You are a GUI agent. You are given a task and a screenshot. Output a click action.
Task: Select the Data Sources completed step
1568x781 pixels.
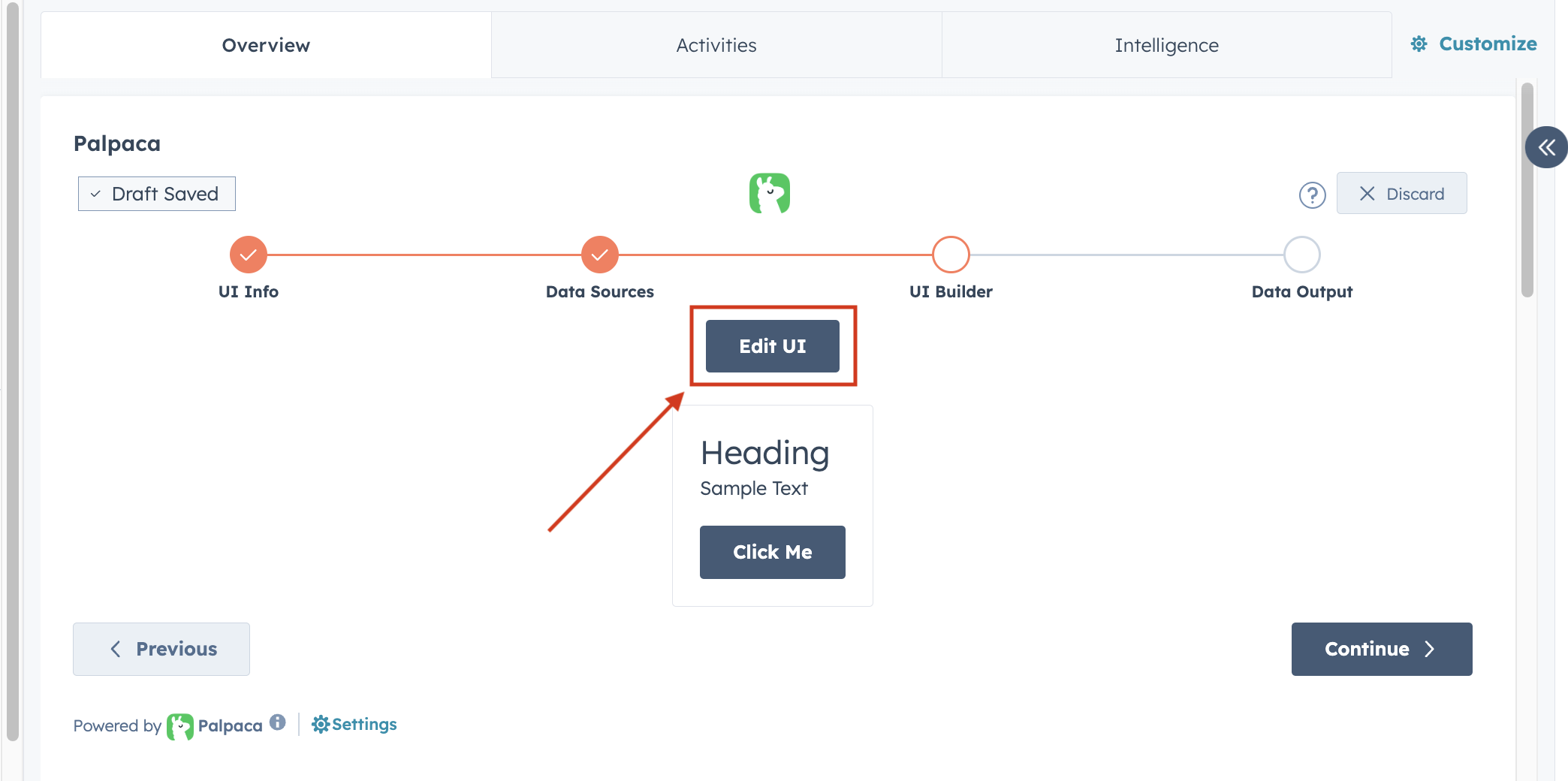pyautogui.click(x=599, y=255)
